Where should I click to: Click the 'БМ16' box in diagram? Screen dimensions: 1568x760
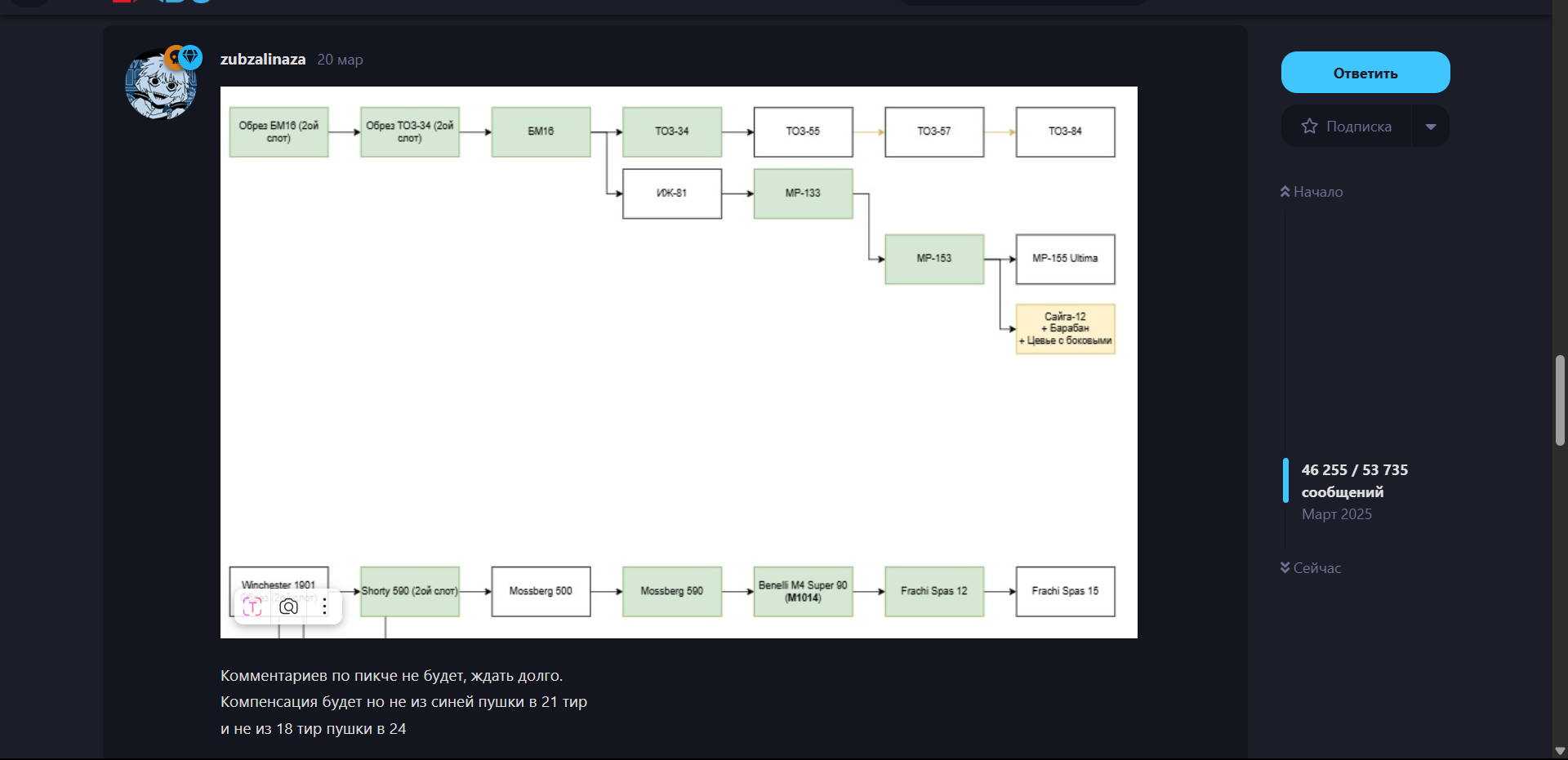[541, 132]
